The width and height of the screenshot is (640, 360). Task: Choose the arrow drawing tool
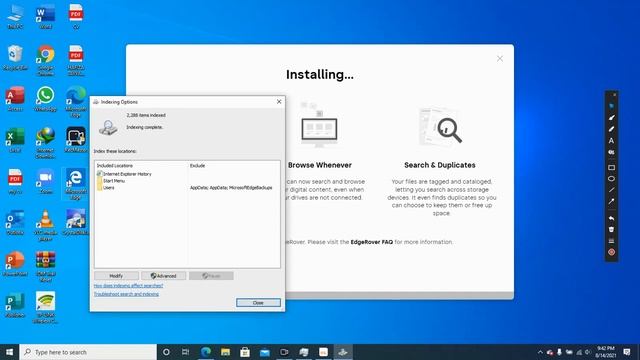coord(611,201)
